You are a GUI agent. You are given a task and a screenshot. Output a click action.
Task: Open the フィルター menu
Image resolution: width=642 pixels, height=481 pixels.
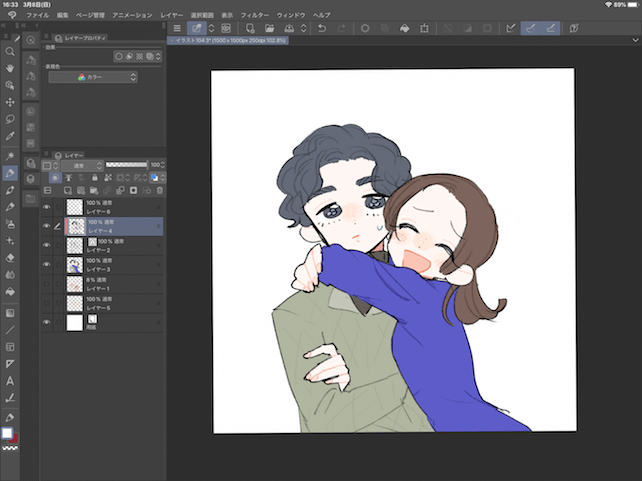255,15
